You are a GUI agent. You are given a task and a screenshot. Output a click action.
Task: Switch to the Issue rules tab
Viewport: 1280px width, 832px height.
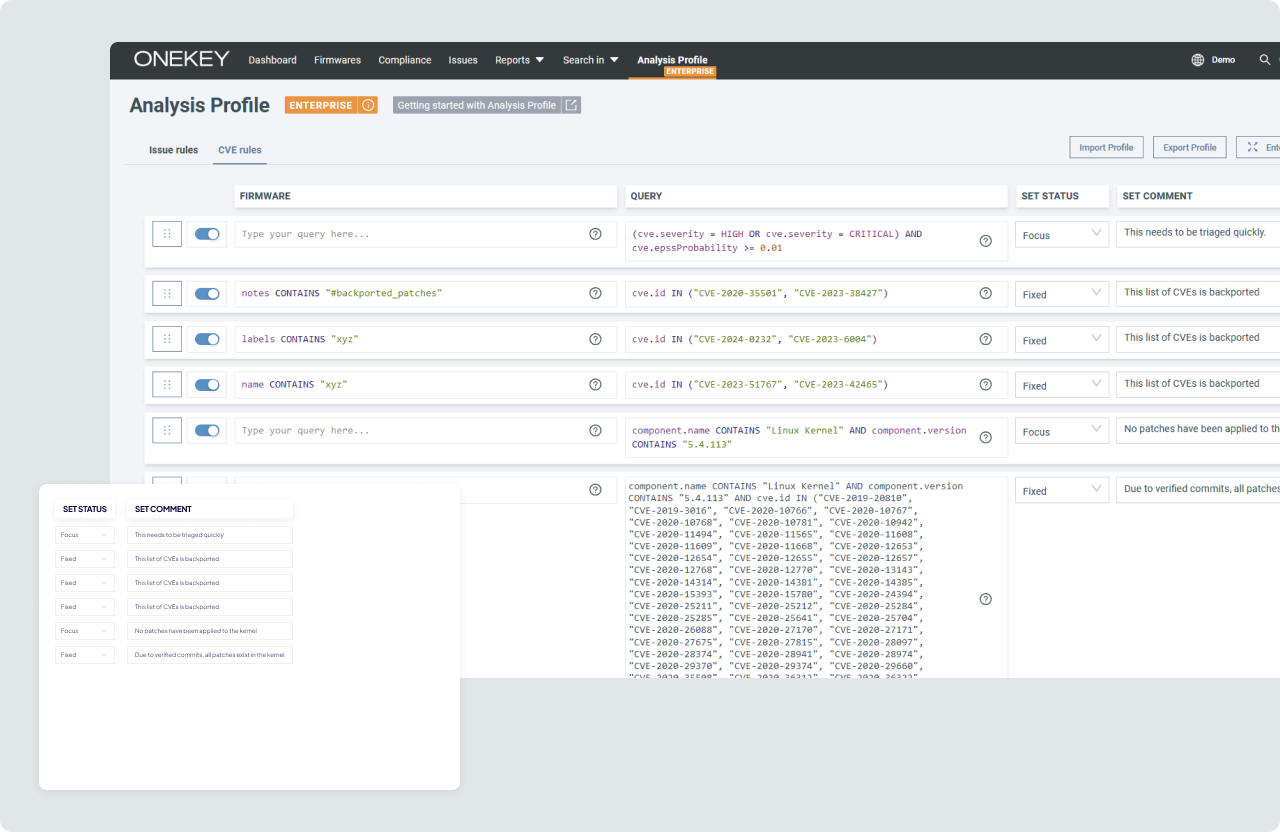pyautogui.click(x=174, y=150)
